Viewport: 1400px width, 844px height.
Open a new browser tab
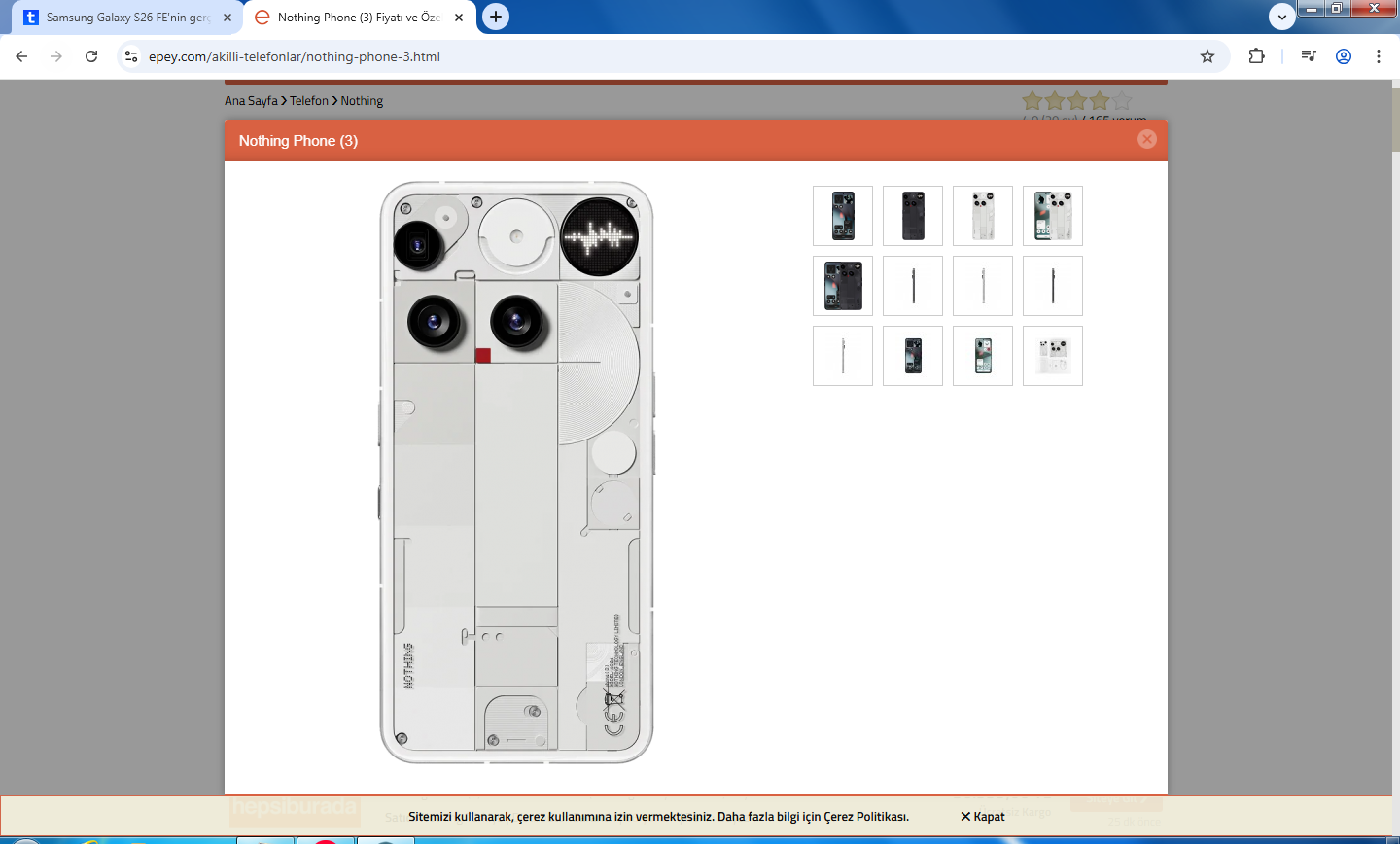point(496,17)
